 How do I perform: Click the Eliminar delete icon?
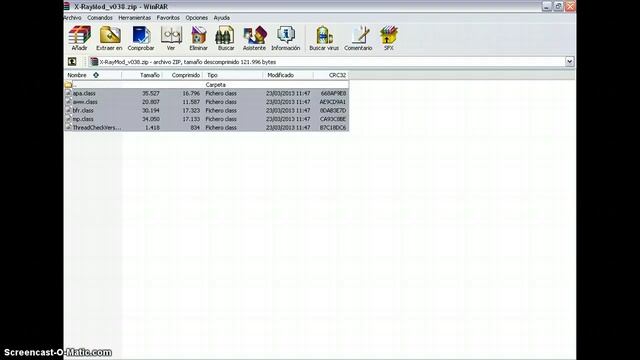click(x=198, y=36)
